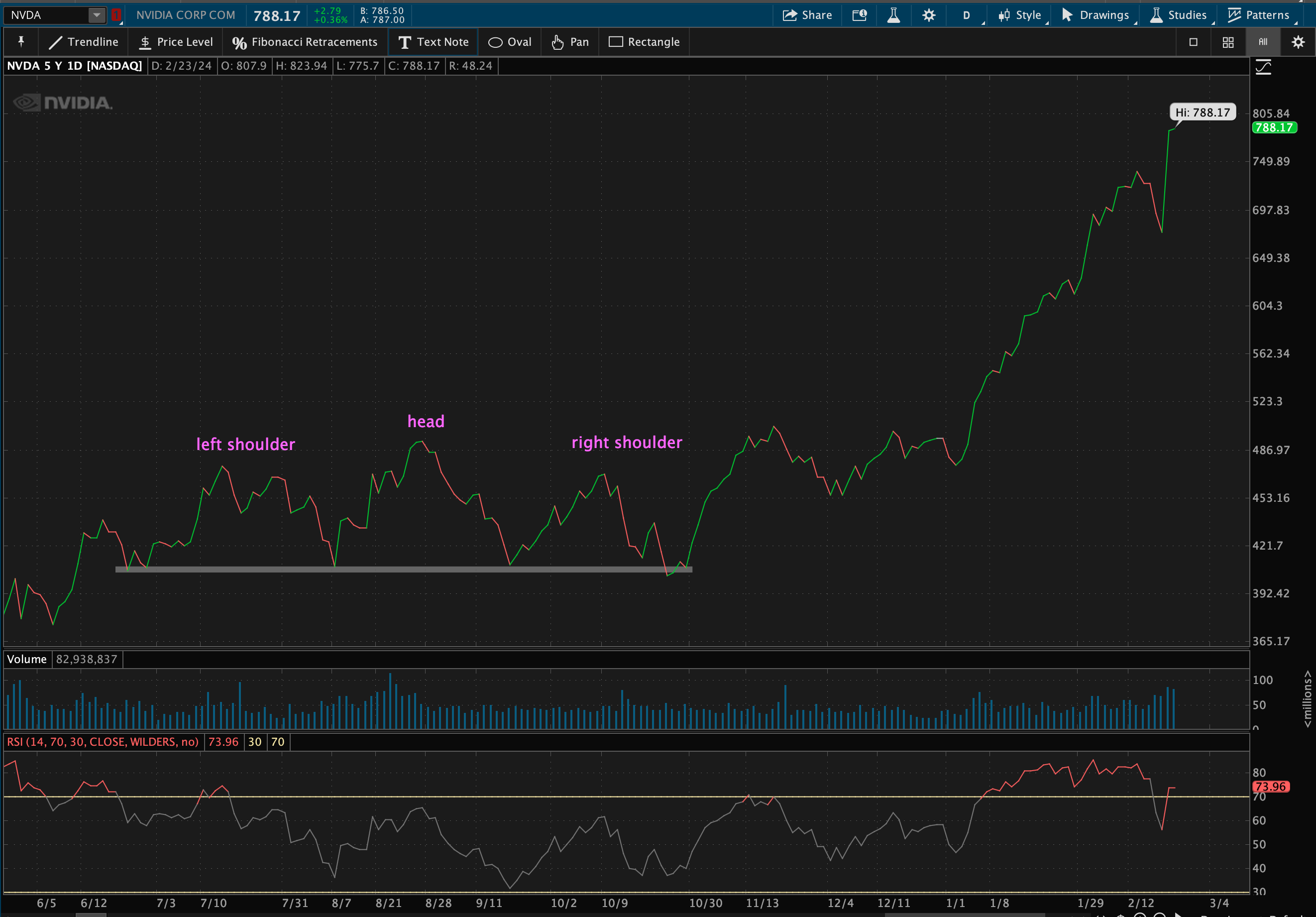Select the Rectangle drawing tool

coord(644,42)
